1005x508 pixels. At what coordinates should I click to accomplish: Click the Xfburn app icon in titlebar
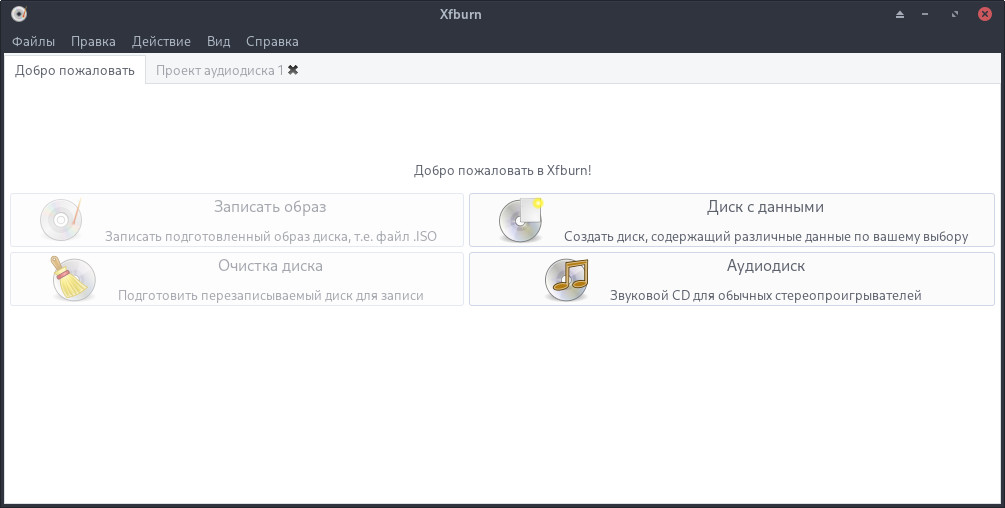click(19, 13)
